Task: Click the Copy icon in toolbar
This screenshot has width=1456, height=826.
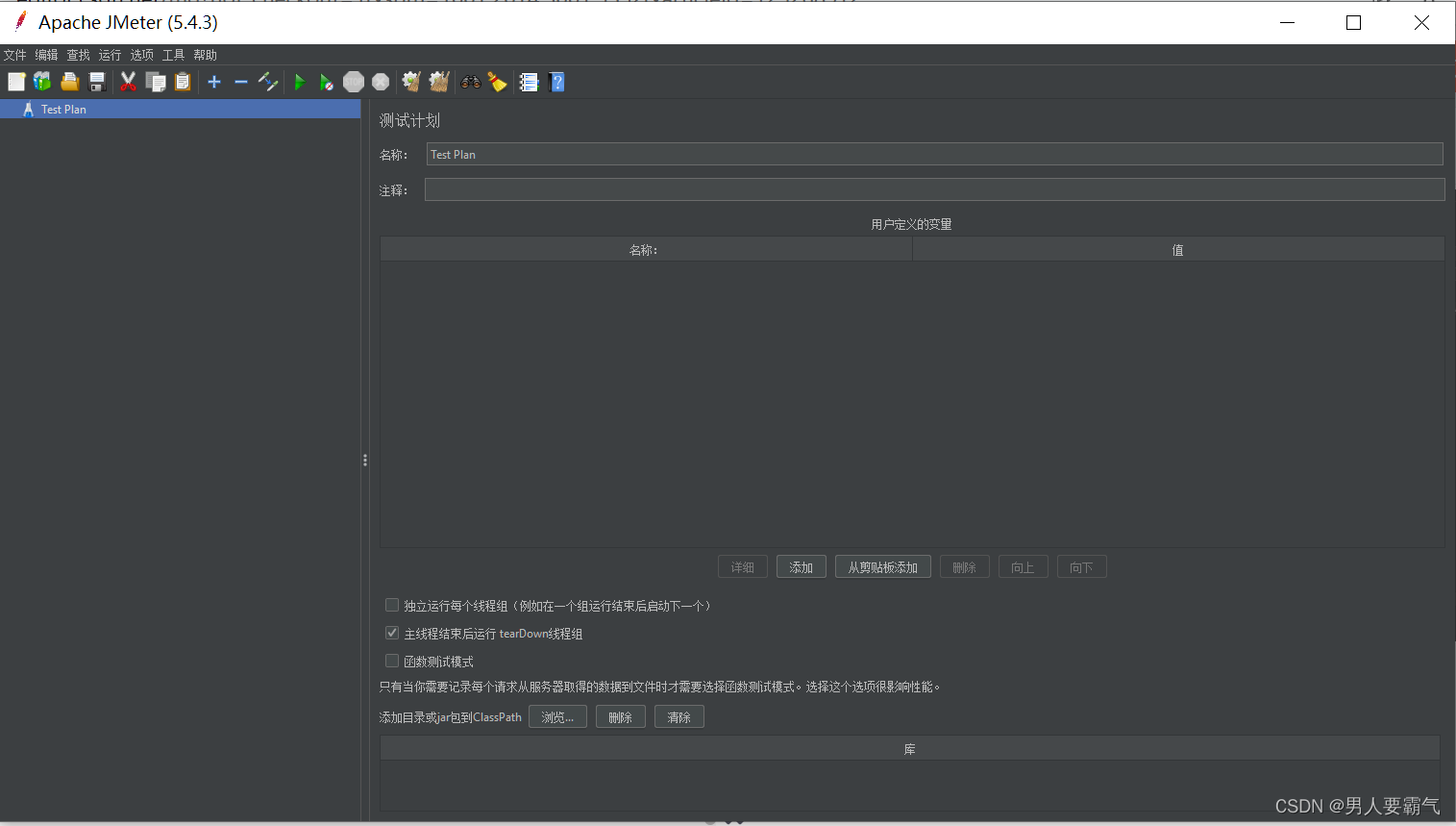Action: 156,83
